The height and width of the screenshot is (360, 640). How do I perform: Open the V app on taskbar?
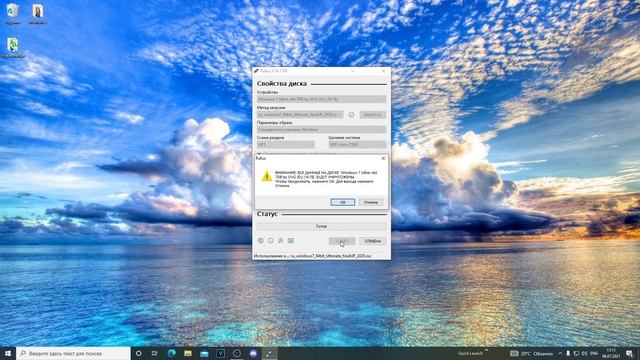(x=220, y=353)
